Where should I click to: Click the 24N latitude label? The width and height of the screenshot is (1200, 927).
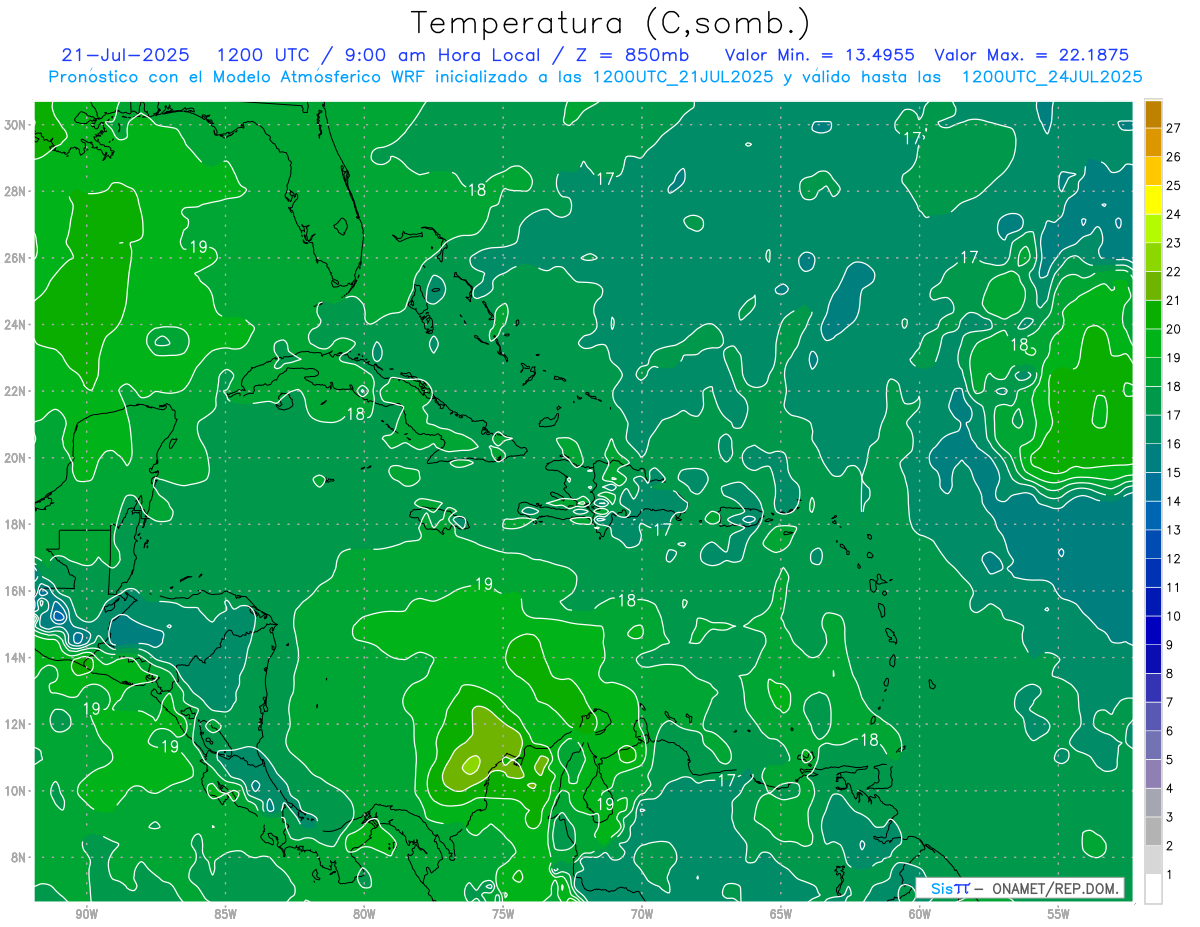(x=15, y=325)
